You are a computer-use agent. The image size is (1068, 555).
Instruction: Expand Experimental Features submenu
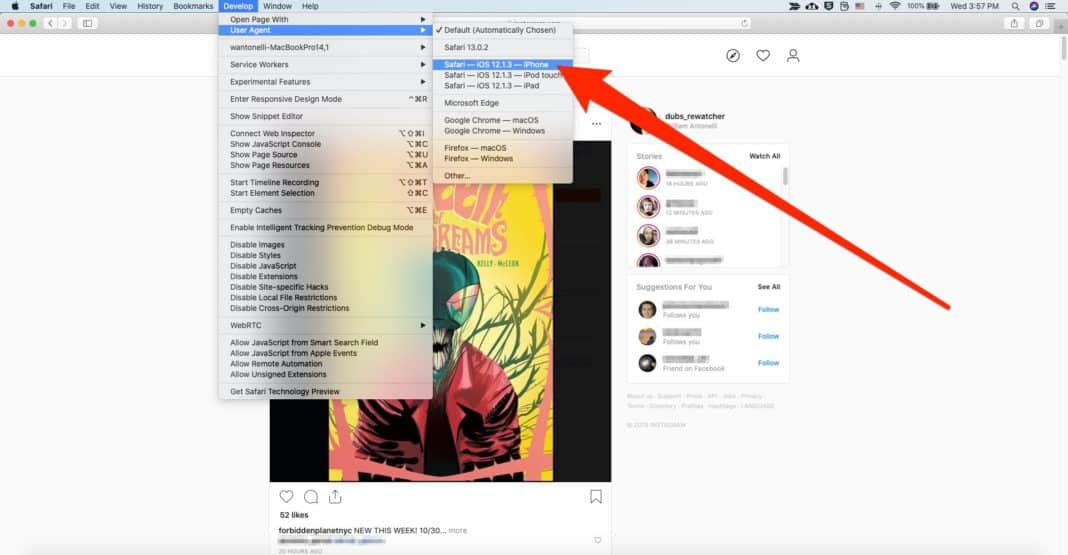[326, 82]
